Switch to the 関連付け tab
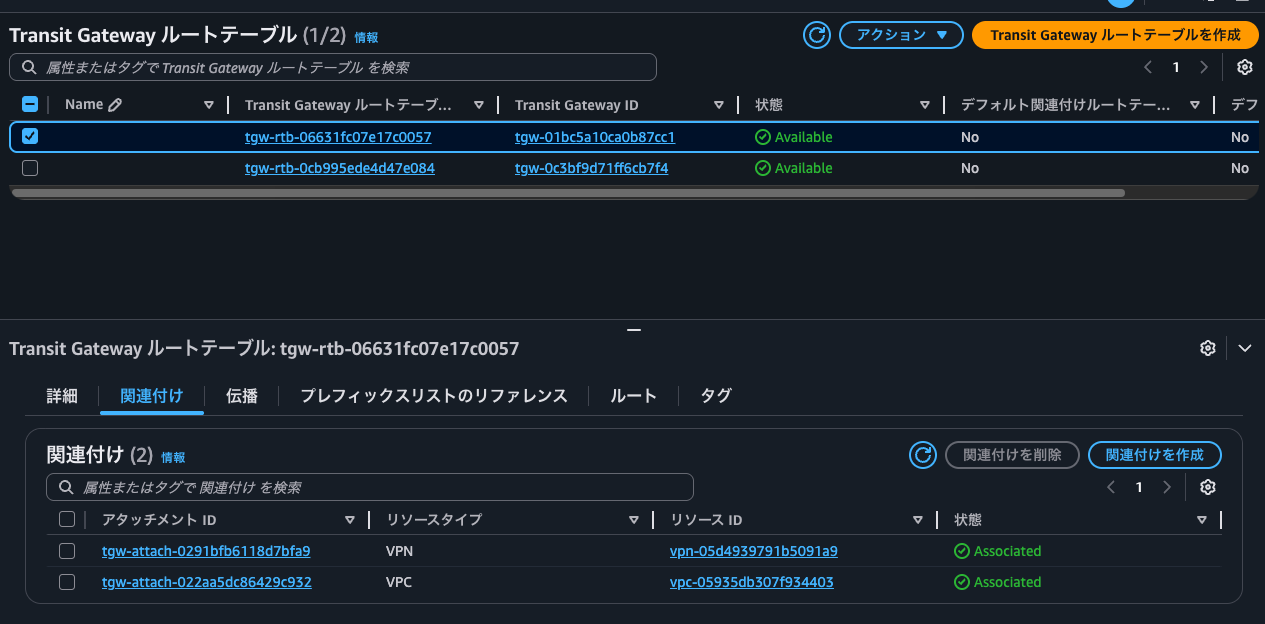This screenshot has width=1265, height=624. (x=152, y=396)
